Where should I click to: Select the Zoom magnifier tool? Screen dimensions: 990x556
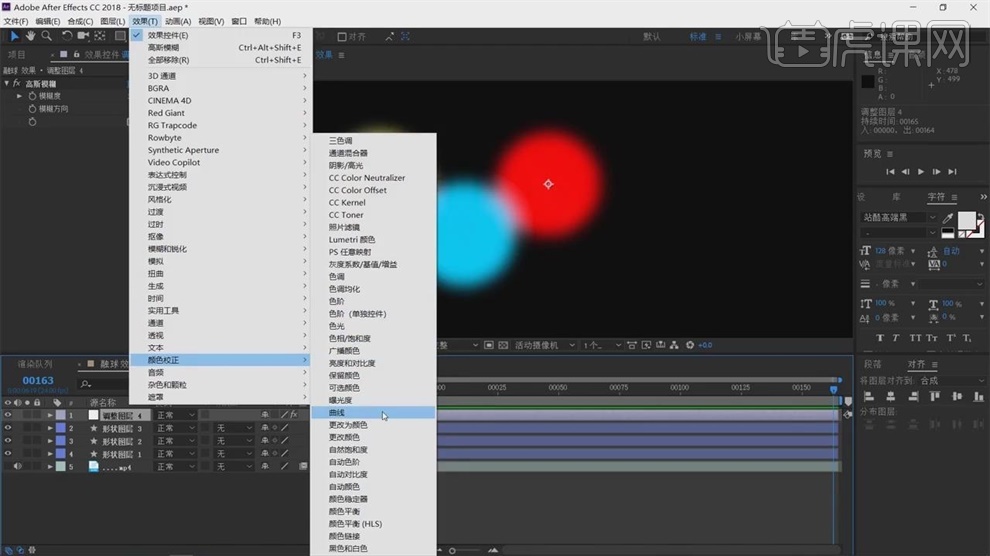(x=46, y=36)
